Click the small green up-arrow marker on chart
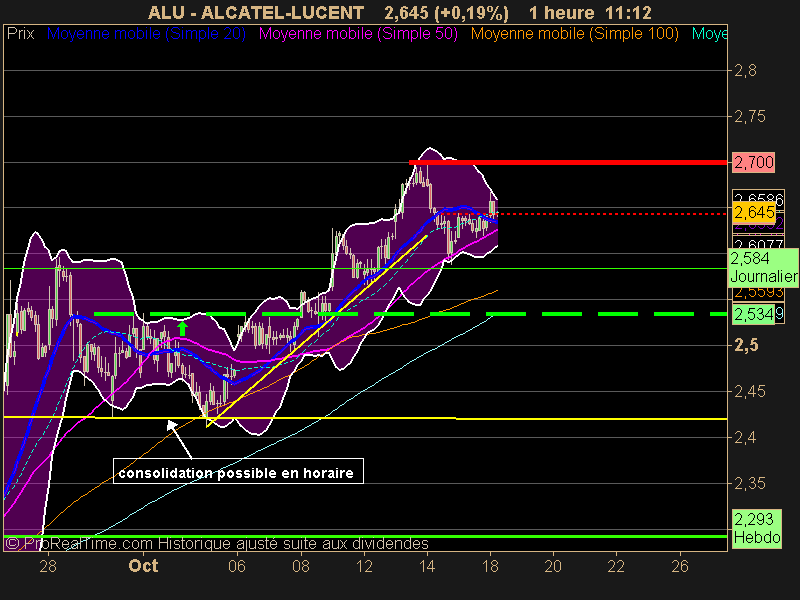This screenshot has width=800, height=600. coord(182,328)
